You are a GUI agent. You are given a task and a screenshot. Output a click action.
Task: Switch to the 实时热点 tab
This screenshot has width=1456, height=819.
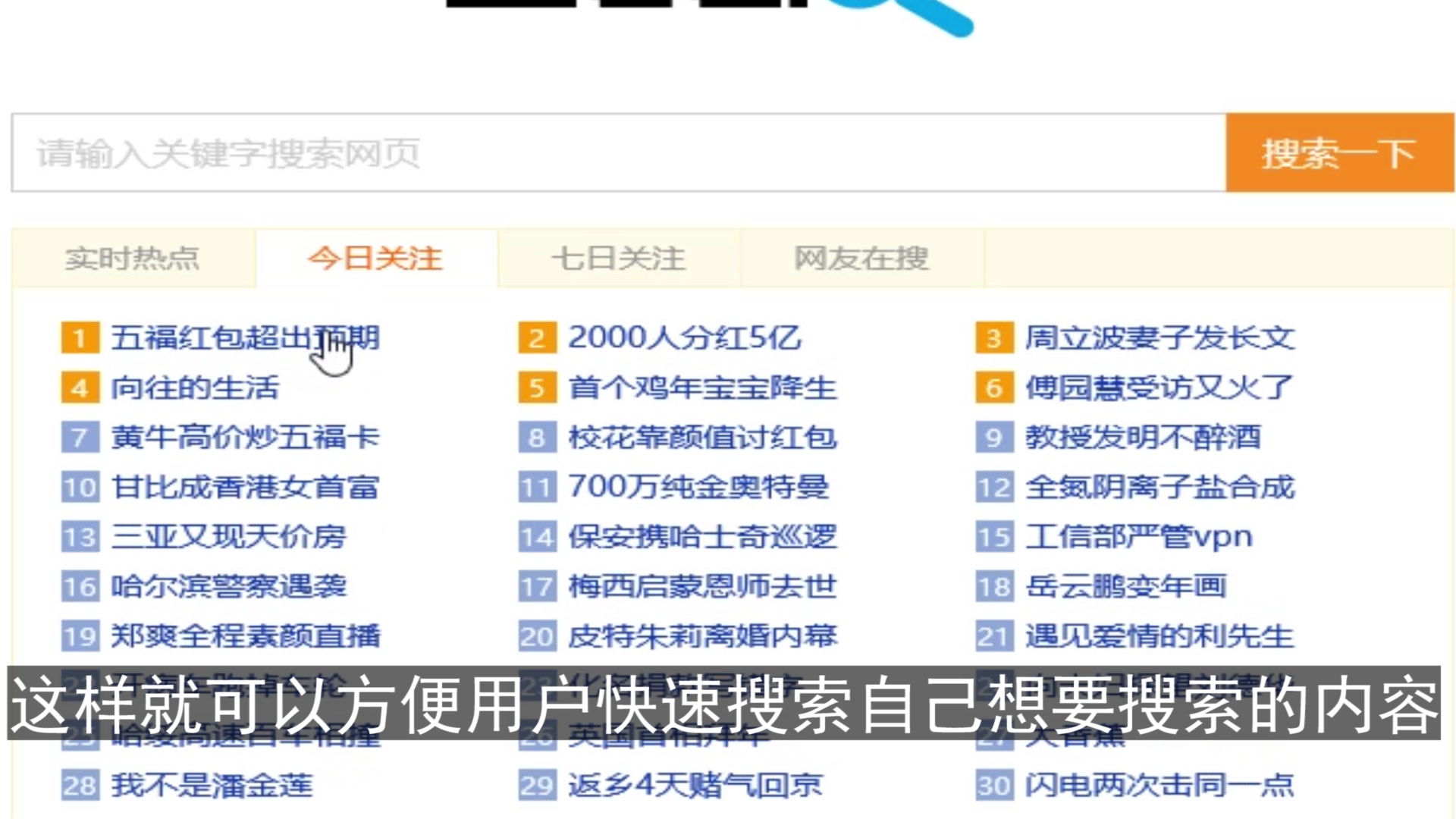[133, 259]
